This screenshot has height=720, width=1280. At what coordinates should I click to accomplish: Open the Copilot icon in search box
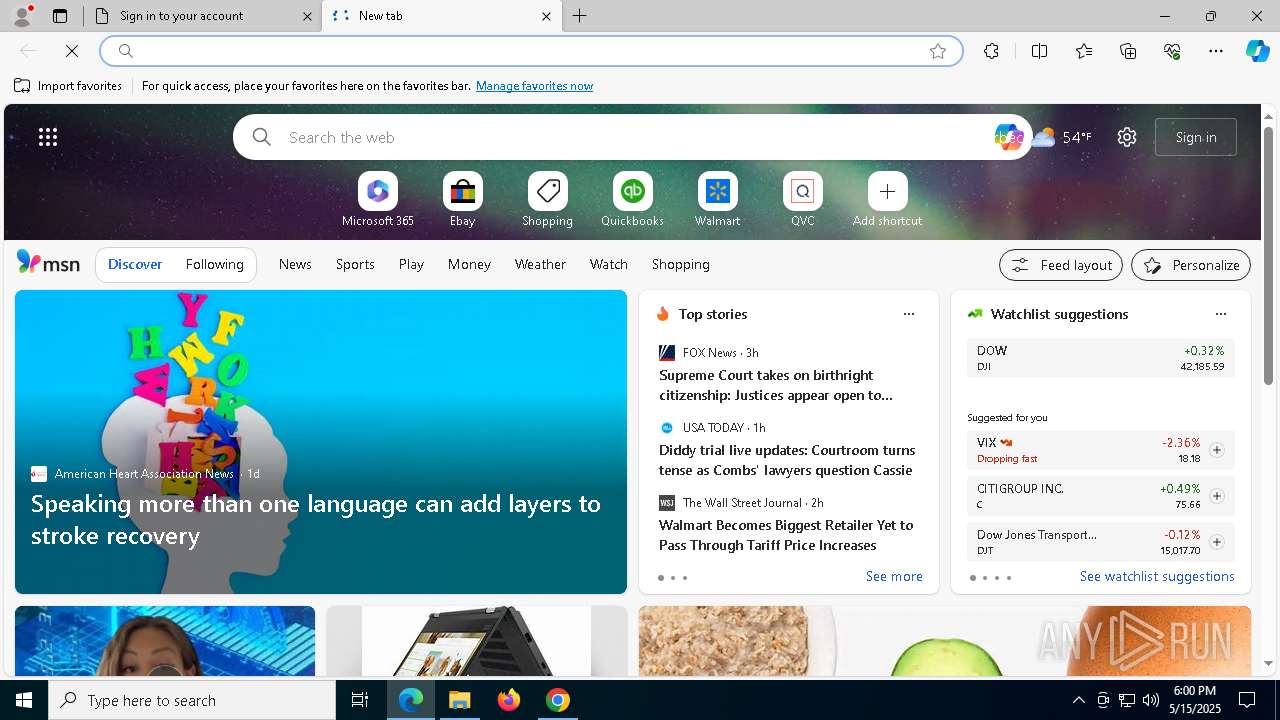tap(1008, 137)
